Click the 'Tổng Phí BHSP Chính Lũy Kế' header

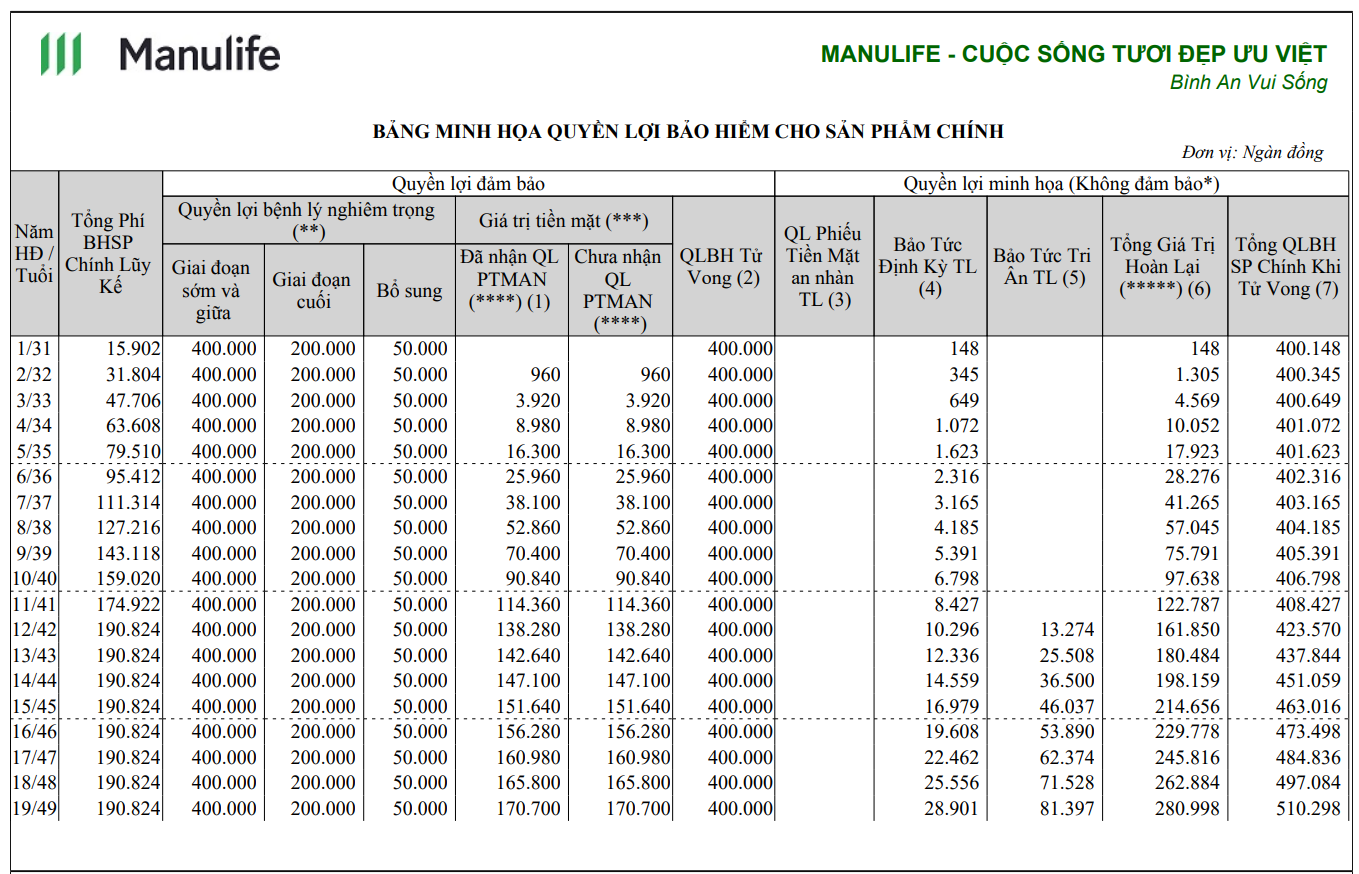(x=110, y=254)
